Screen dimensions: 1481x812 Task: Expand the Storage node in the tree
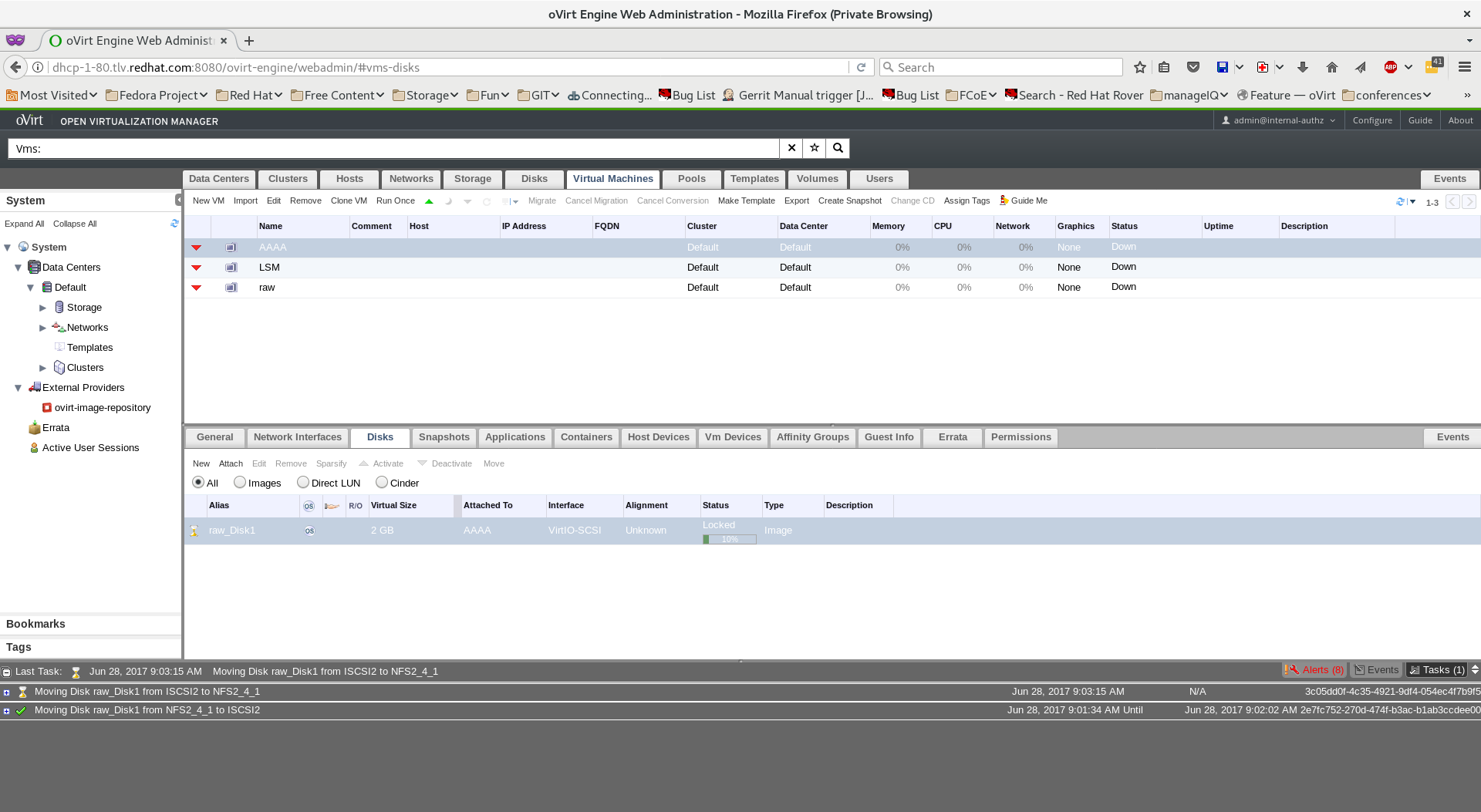coord(43,308)
